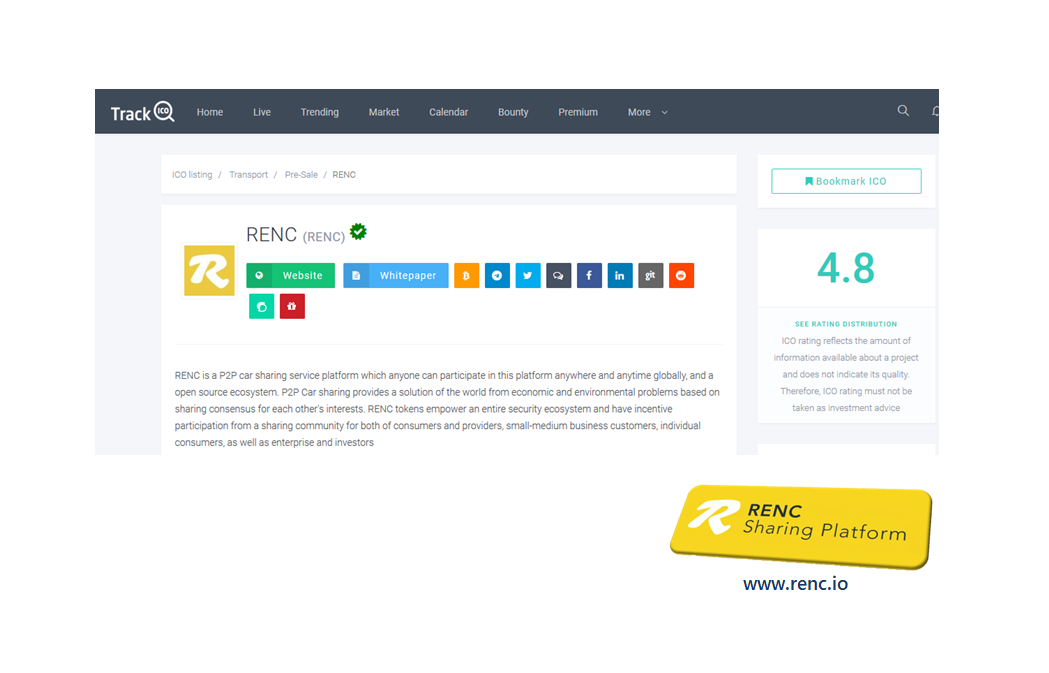Expand the More menu chevron
The width and height of the screenshot is (1049, 673).
664,112
